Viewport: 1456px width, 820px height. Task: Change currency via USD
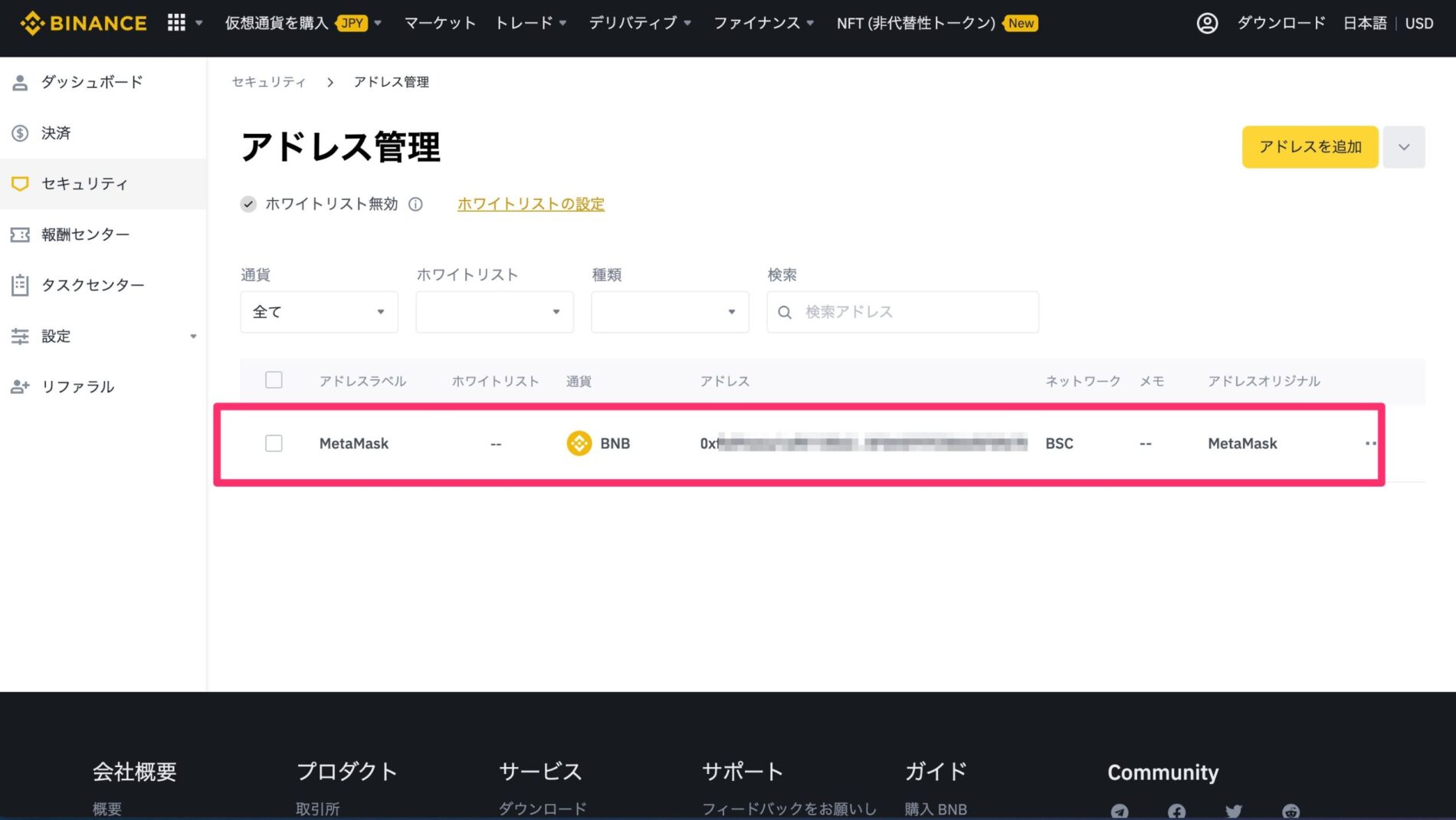(x=1419, y=23)
